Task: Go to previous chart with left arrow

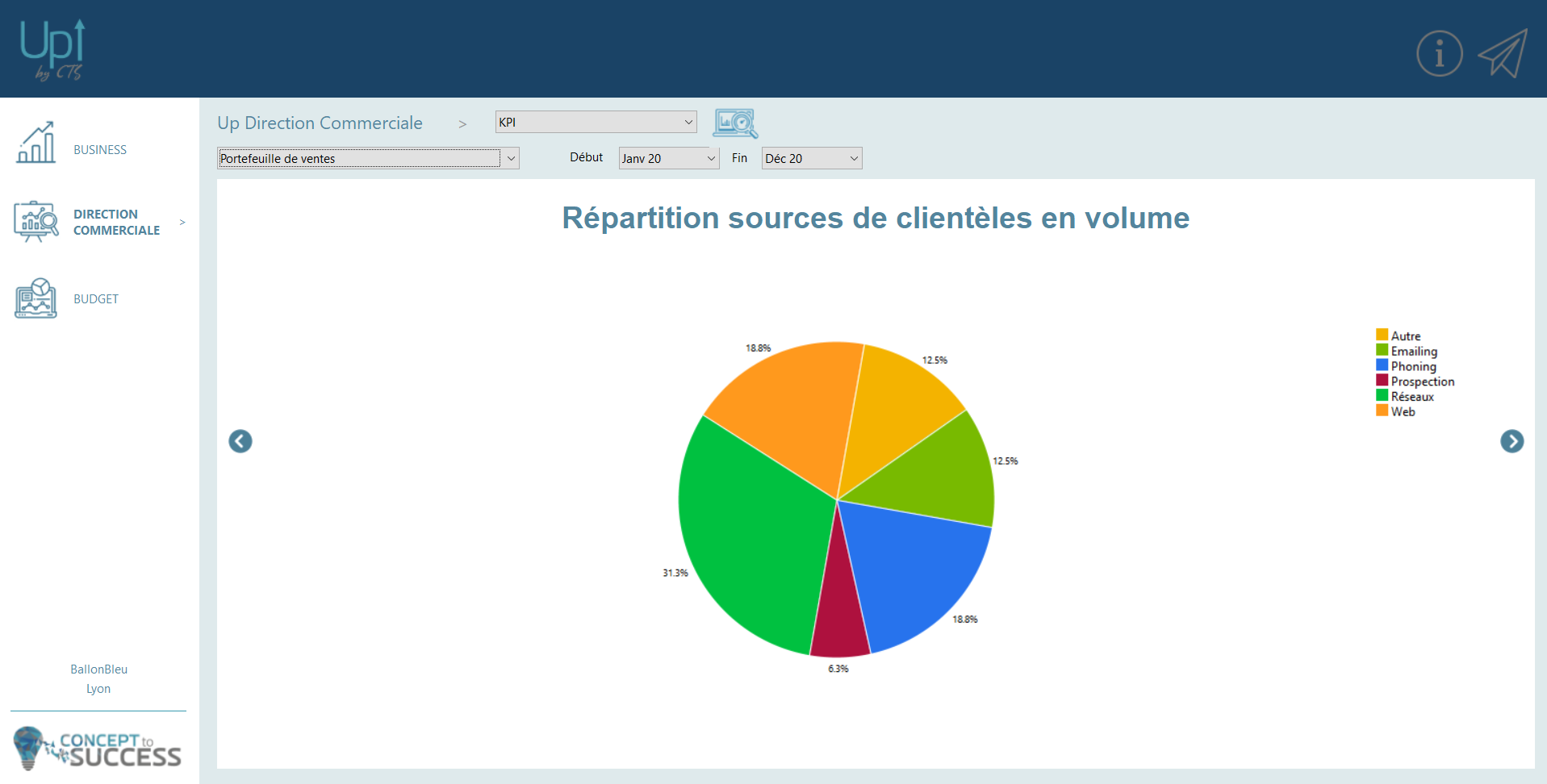Action: click(x=240, y=441)
